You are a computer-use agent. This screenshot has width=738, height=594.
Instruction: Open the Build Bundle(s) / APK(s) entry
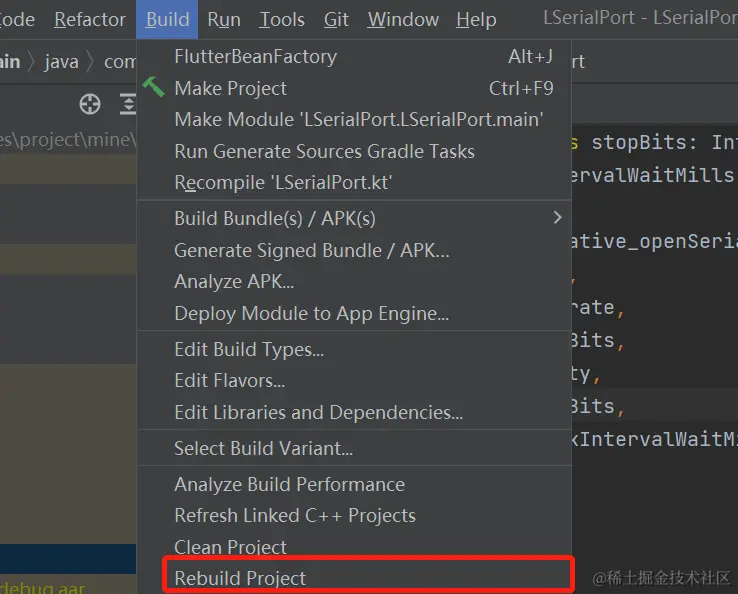click(x=354, y=218)
